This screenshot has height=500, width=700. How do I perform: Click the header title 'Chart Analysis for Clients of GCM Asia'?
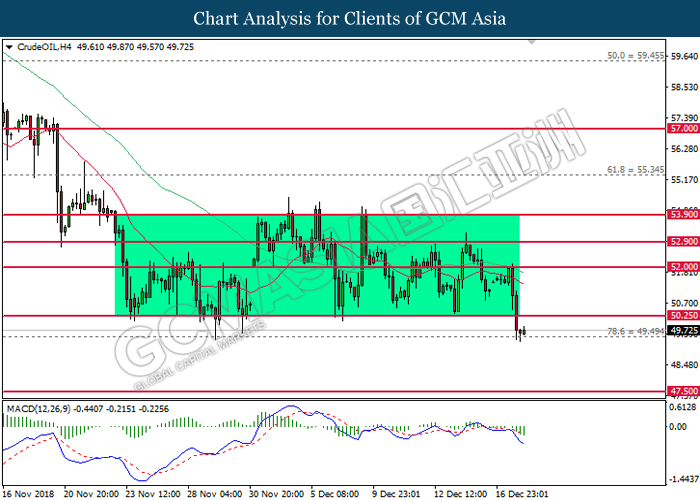[350, 18]
